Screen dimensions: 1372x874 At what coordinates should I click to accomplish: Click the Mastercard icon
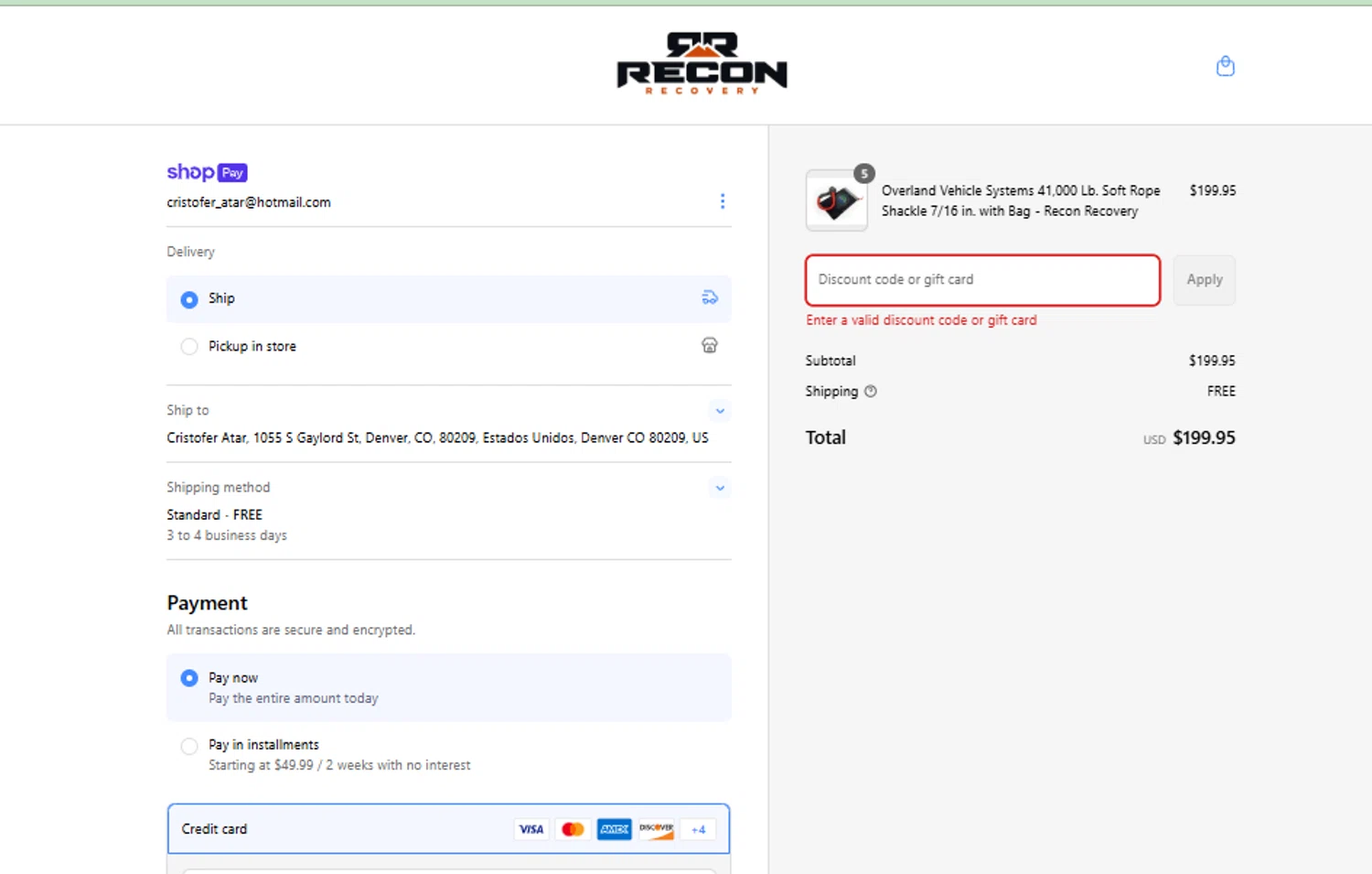pos(573,829)
